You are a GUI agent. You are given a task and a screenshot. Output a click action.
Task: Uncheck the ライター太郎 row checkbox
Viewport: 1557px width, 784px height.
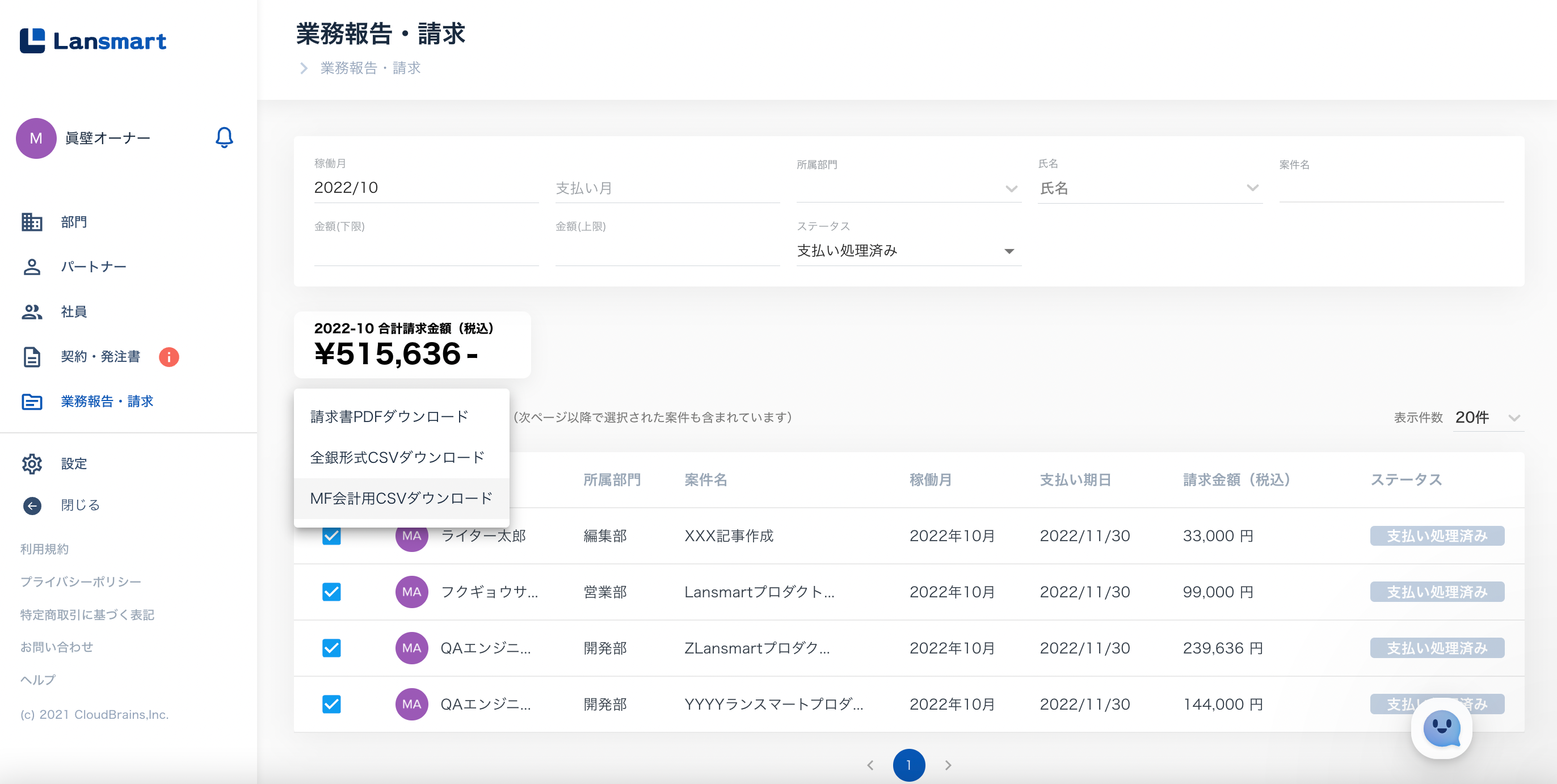click(331, 536)
